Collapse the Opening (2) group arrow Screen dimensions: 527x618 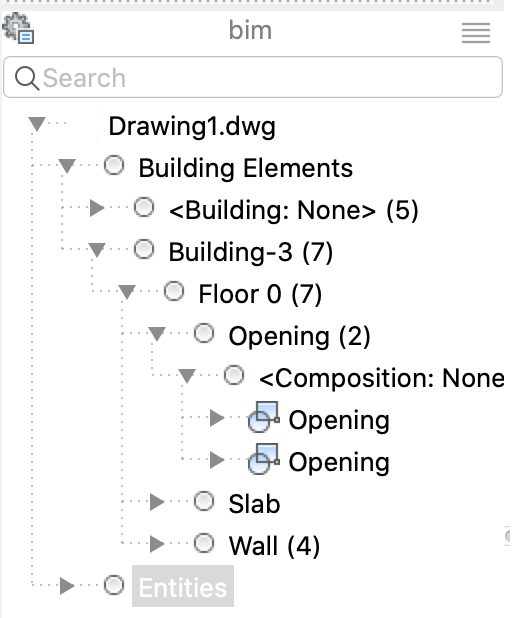pyautogui.click(x=157, y=334)
